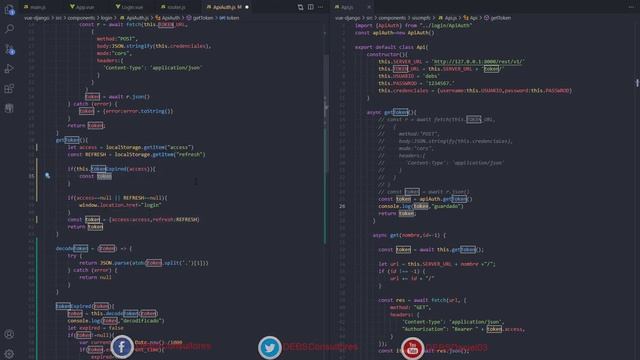The image size is (640, 360).
Task: Click 'window.location.href="login"' in the left editor
Action: pos(120,205)
